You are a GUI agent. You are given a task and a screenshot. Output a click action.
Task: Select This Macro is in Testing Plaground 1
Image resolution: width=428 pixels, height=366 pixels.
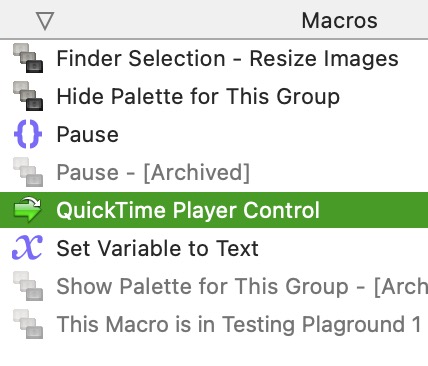[x=214, y=324]
